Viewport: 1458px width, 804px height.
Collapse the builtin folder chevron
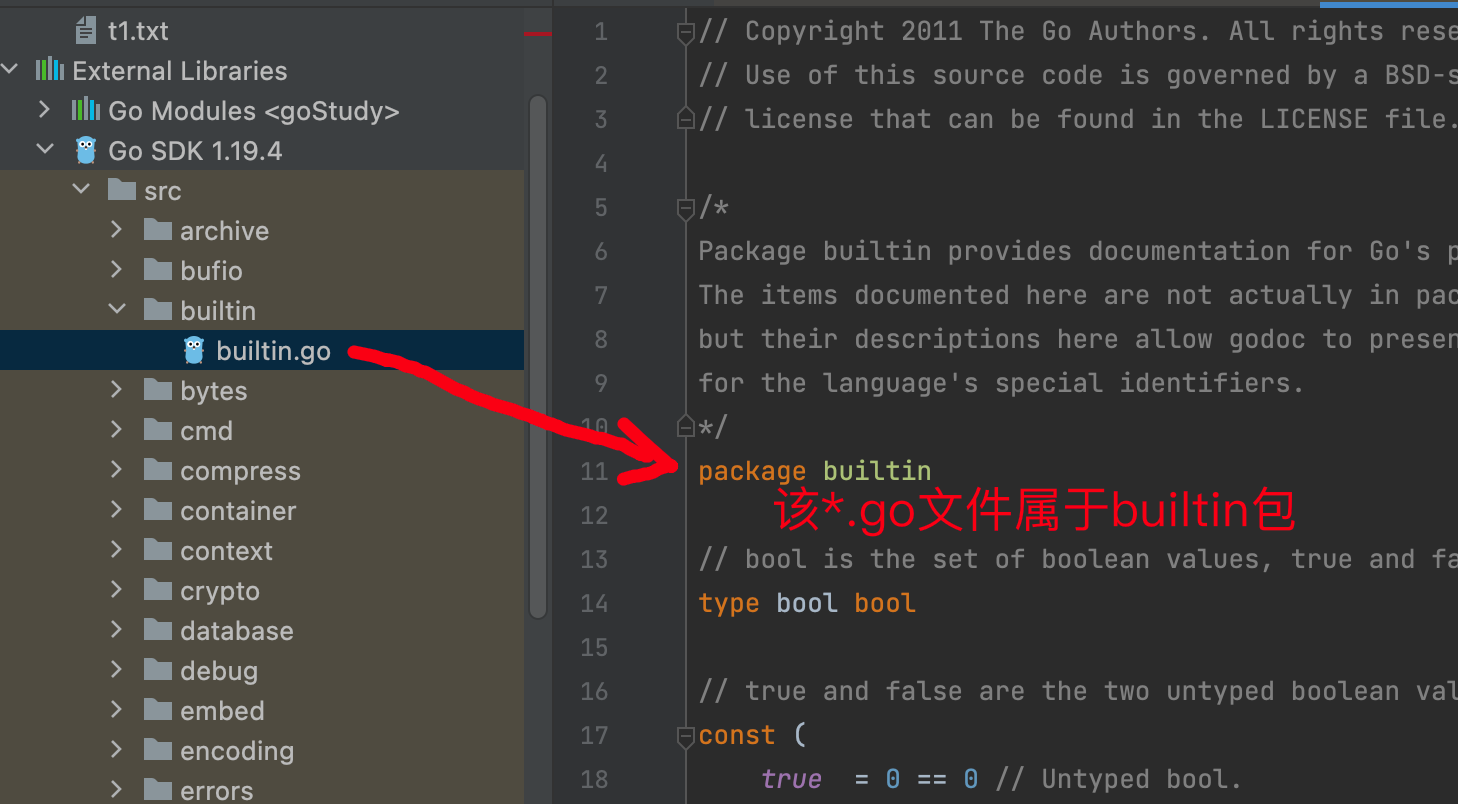coord(117,310)
